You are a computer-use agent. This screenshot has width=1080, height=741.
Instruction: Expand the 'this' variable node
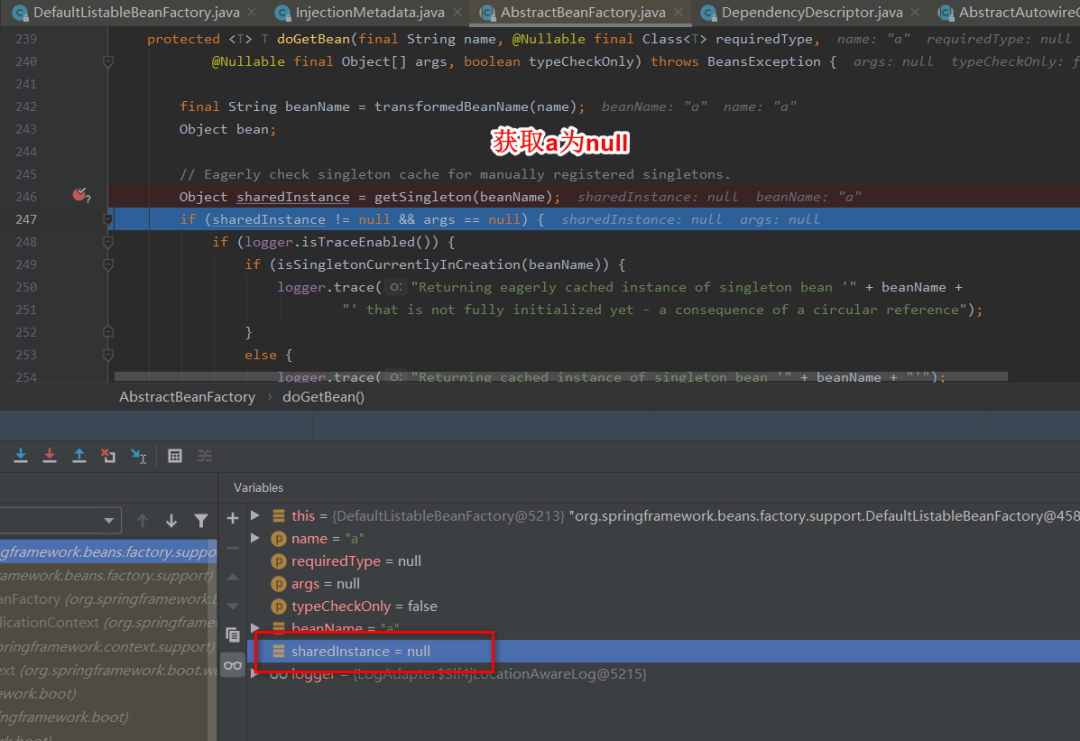(x=255, y=516)
